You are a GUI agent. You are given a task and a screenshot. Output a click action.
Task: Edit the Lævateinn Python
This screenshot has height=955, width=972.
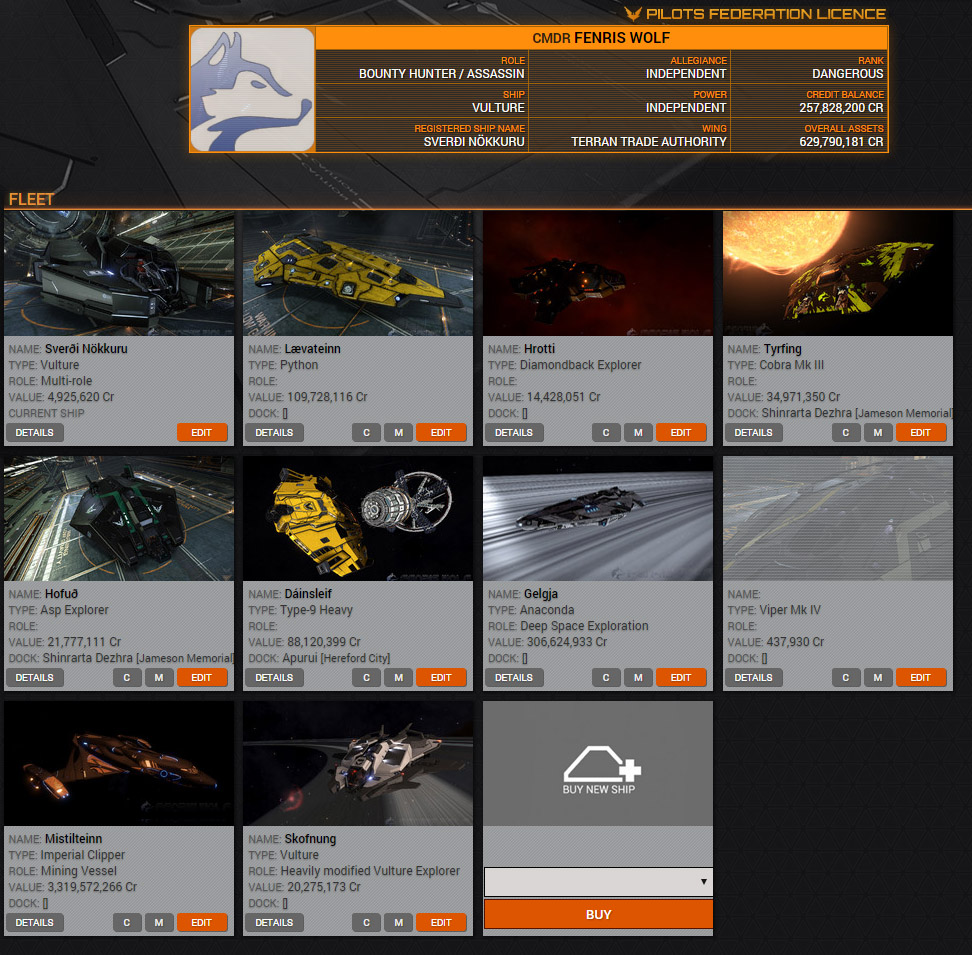[x=441, y=433]
